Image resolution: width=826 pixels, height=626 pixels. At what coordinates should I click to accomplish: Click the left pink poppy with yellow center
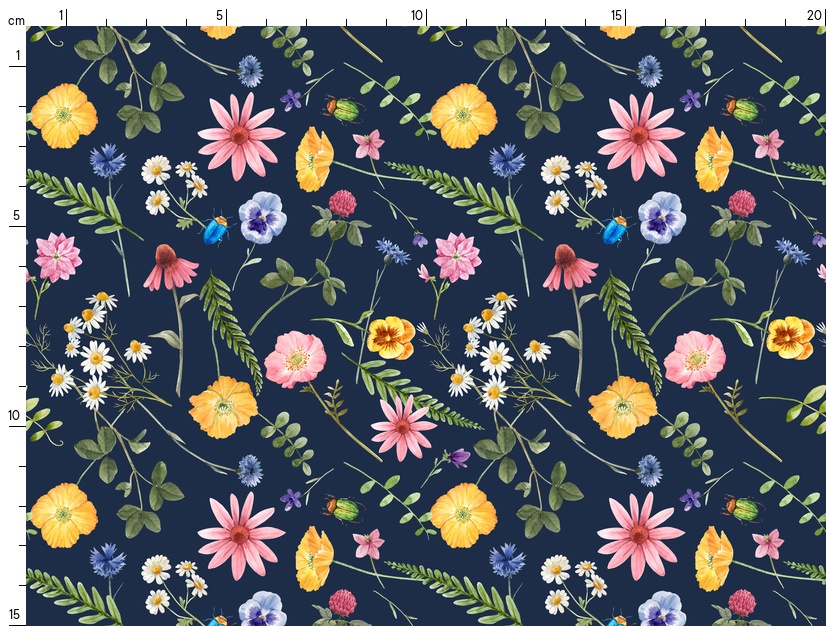click(296, 360)
